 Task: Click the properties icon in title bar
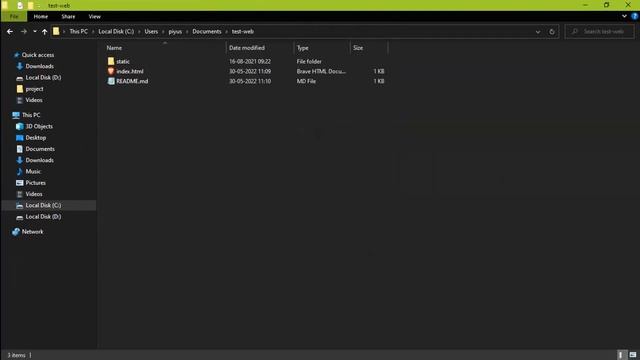(20, 5)
